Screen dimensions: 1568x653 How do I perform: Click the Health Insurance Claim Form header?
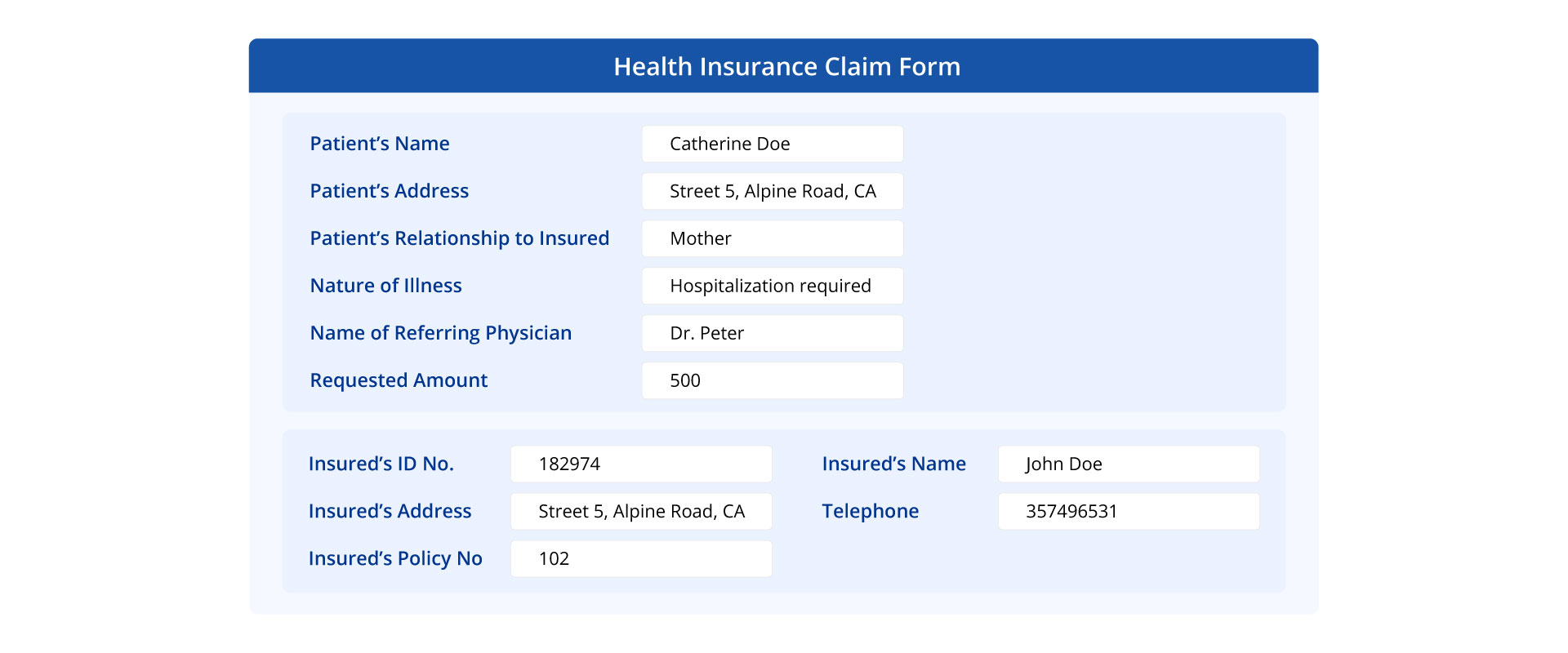(x=786, y=66)
